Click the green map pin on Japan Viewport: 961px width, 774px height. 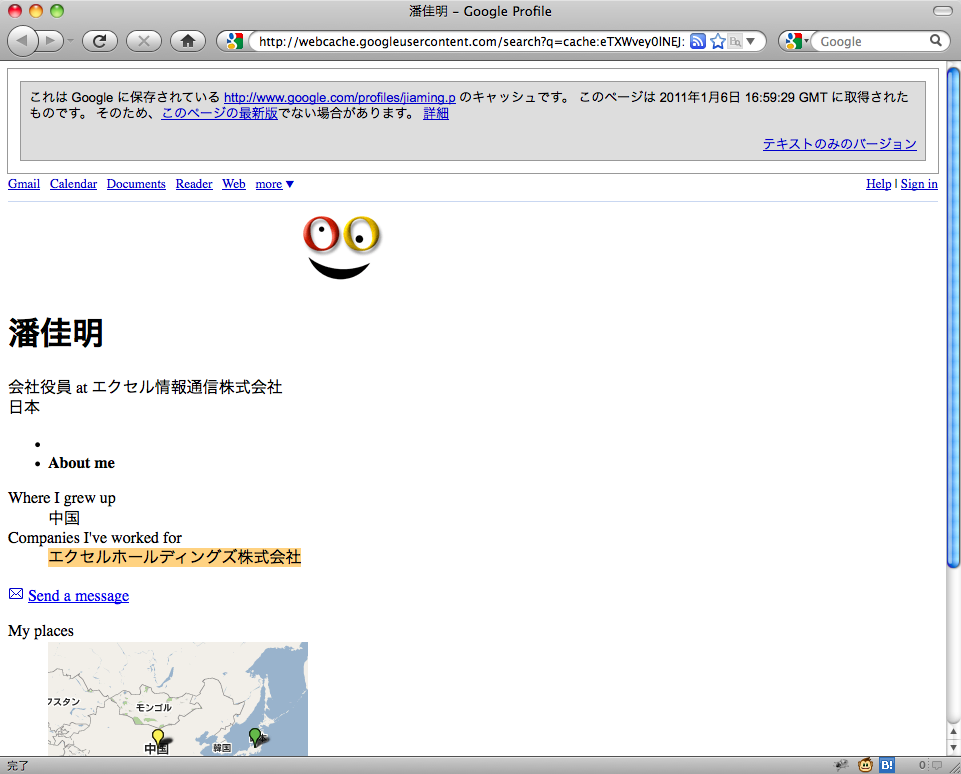tap(255, 736)
